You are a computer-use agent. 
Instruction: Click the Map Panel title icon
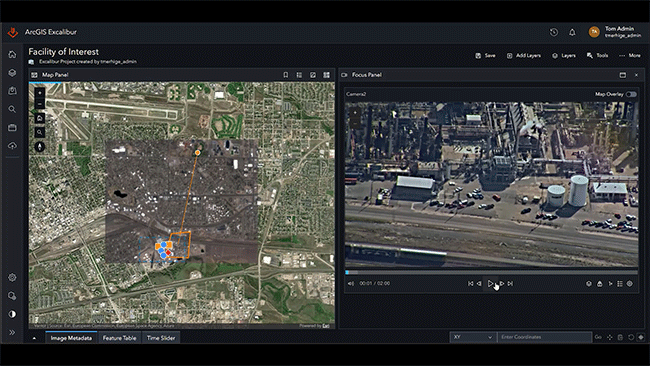[x=34, y=75]
